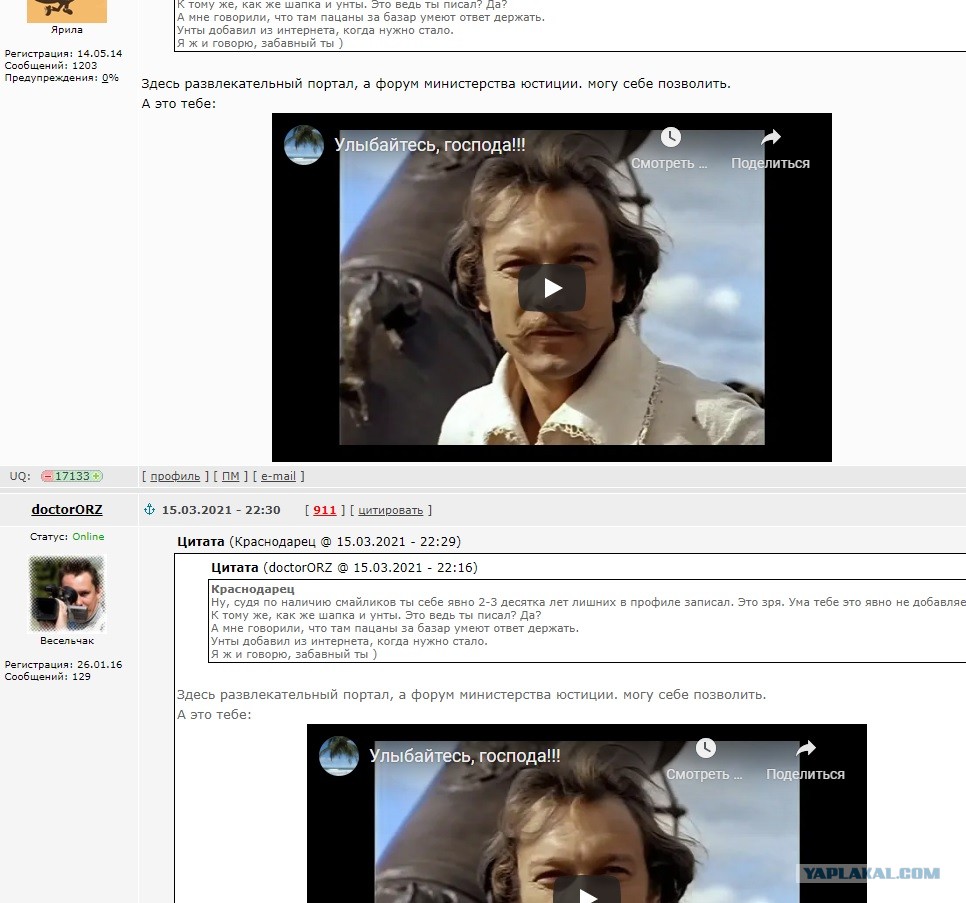Open rating value 17133
Screen dimensions: 966x903
coord(72,476)
